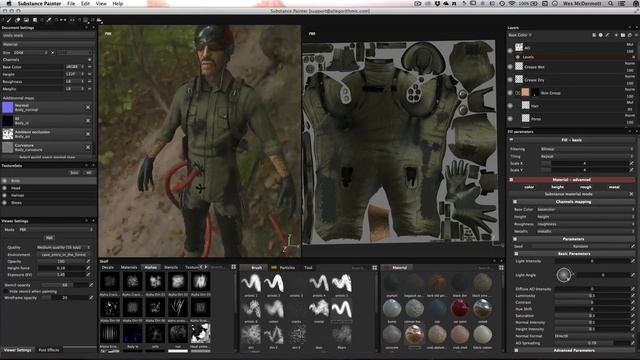
Task: Remove the Height channel with its minus icon
Action: (x=89, y=74)
